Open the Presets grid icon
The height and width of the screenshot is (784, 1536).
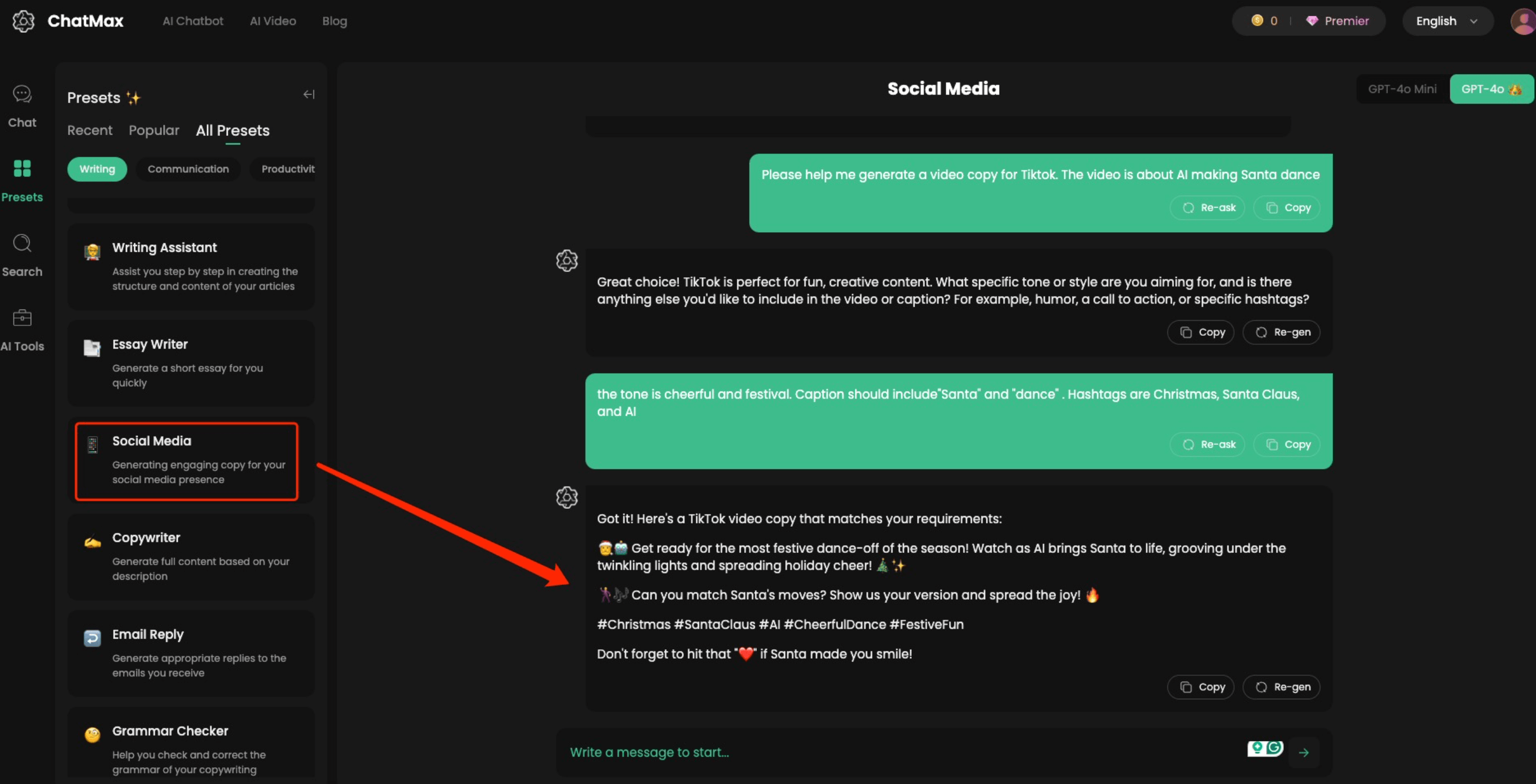pyautogui.click(x=22, y=169)
